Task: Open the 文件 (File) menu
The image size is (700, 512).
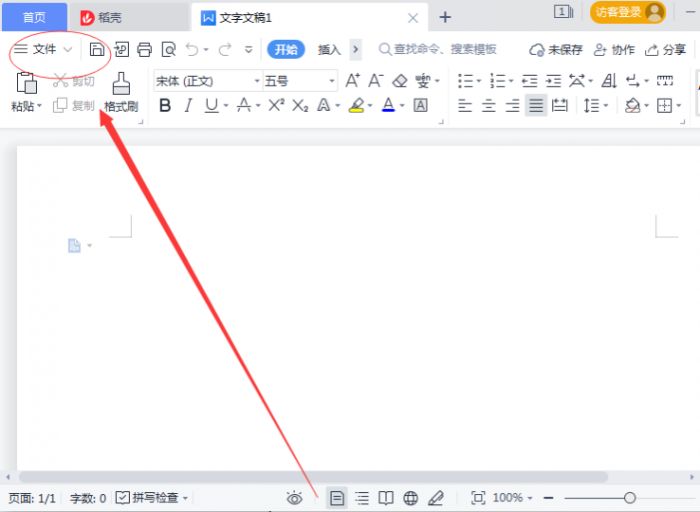Action: coord(43,49)
